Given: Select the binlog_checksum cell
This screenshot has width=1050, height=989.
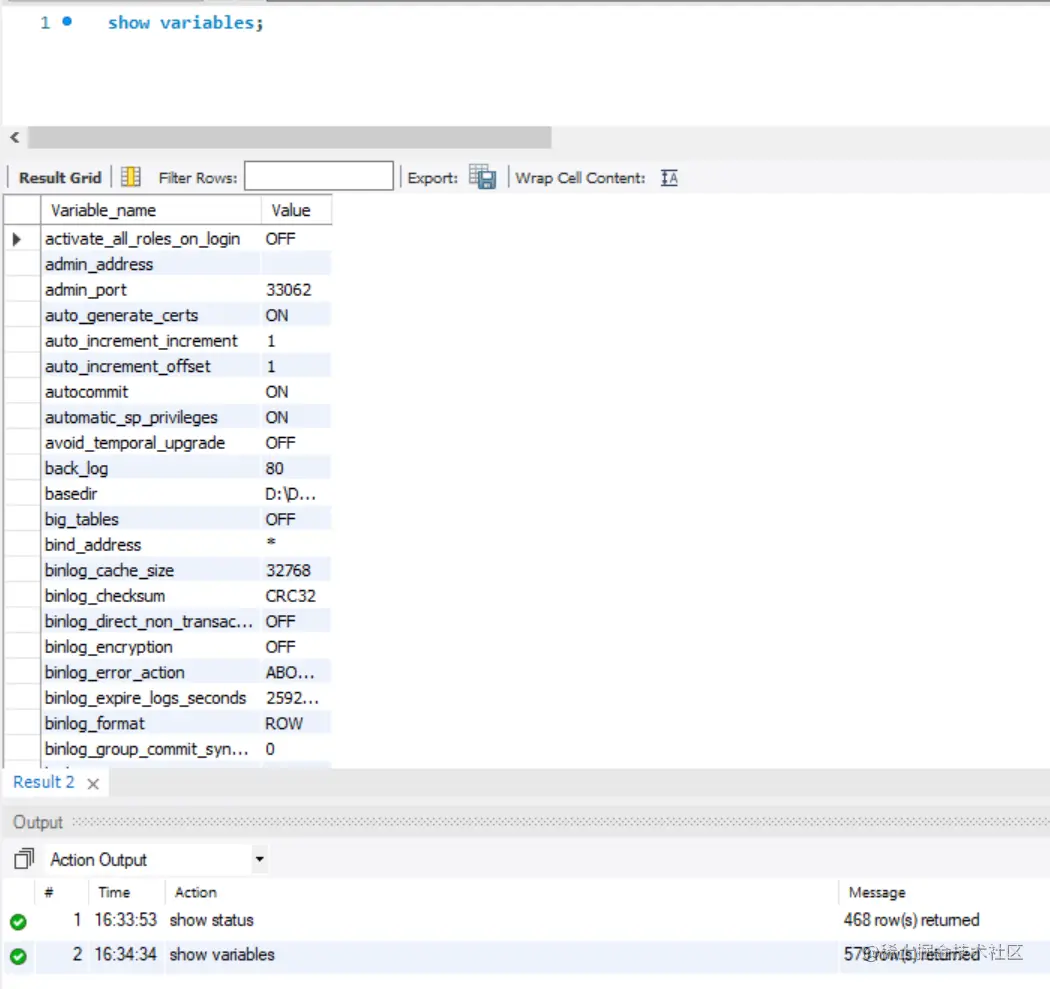Looking at the screenshot, I should tap(151, 595).
